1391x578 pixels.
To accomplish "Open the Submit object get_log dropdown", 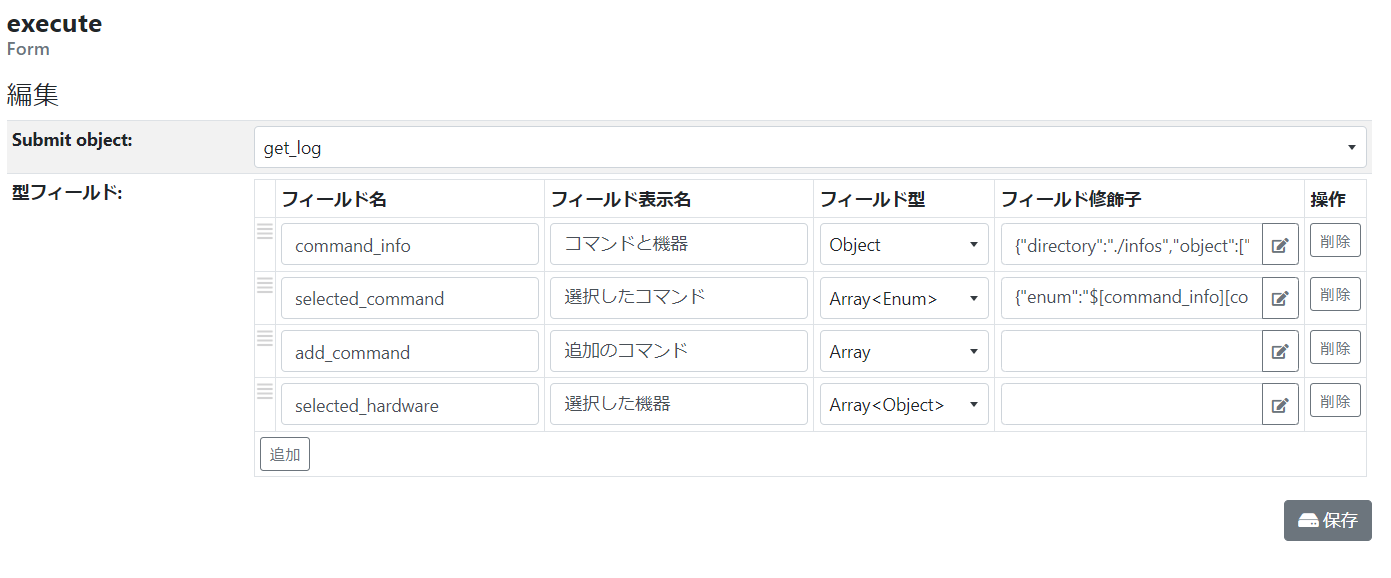I will pos(810,148).
